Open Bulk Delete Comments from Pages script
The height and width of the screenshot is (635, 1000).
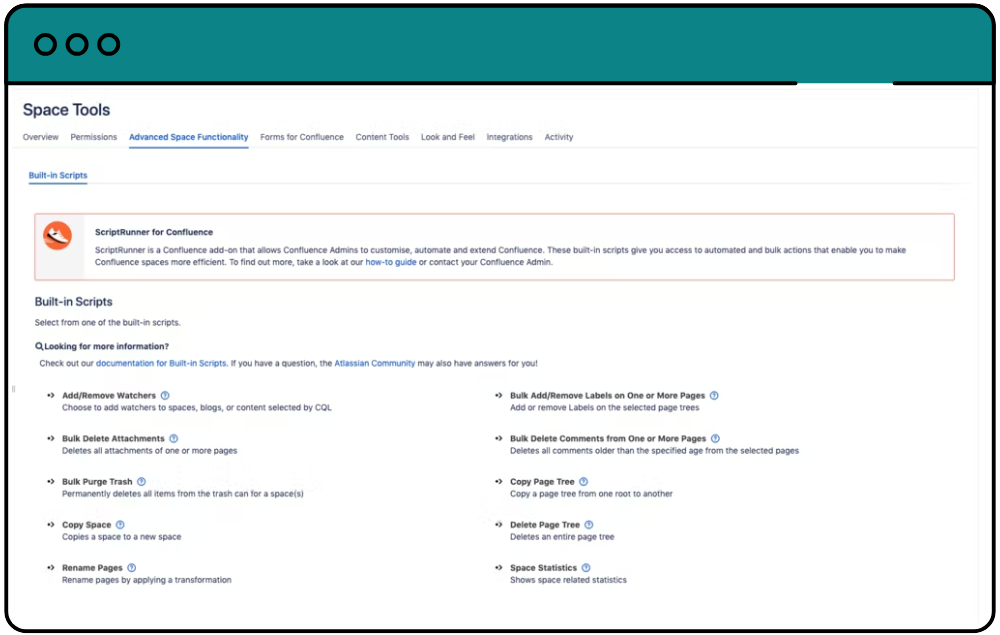(x=608, y=439)
